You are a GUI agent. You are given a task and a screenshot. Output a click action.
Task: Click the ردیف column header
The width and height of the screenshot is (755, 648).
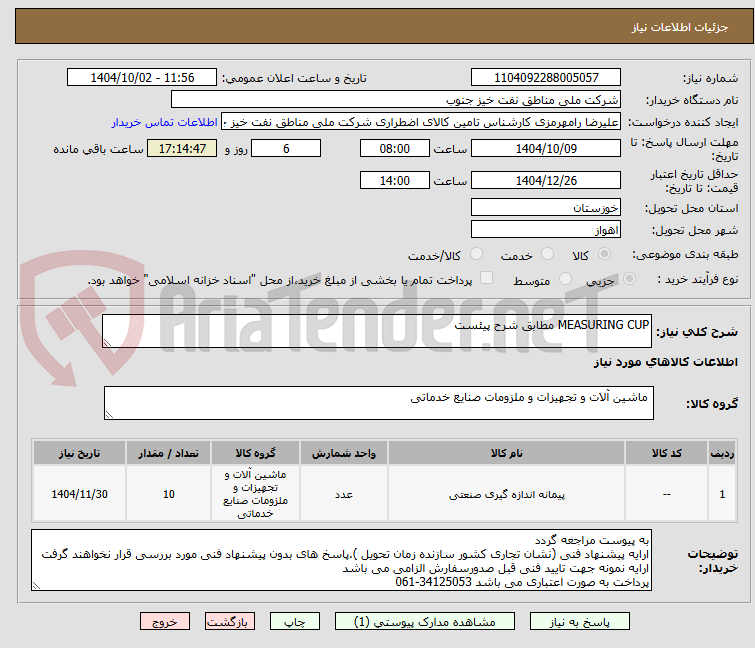[x=722, y=453]
